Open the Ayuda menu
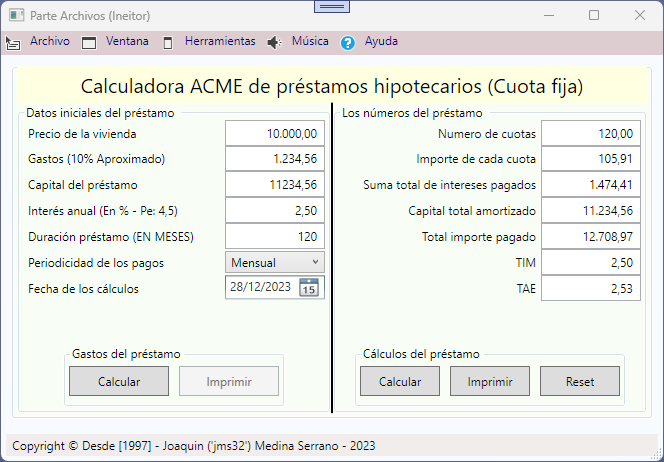The image size is (664, 462). point(381,41)
